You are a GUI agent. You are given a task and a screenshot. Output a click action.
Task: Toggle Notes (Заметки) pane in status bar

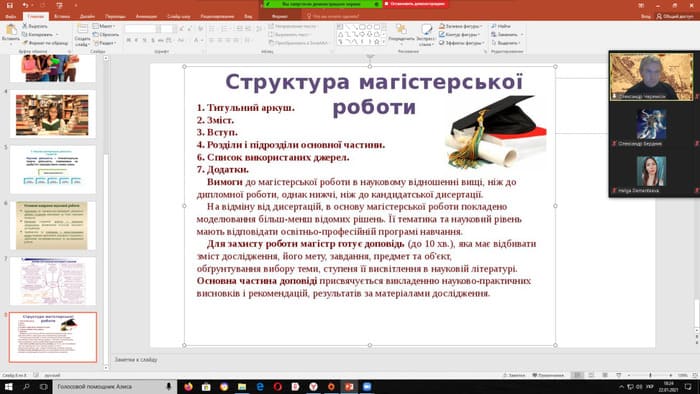(x=513, y=375)
